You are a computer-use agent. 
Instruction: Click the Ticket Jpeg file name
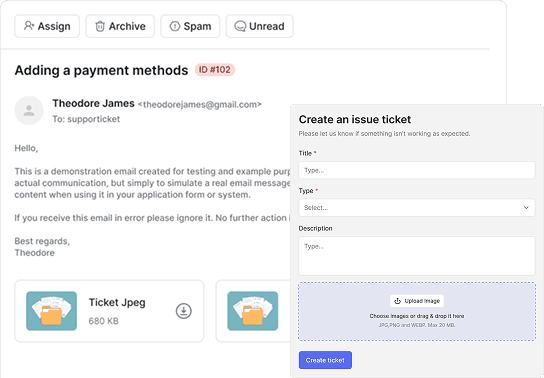(117, 302)
